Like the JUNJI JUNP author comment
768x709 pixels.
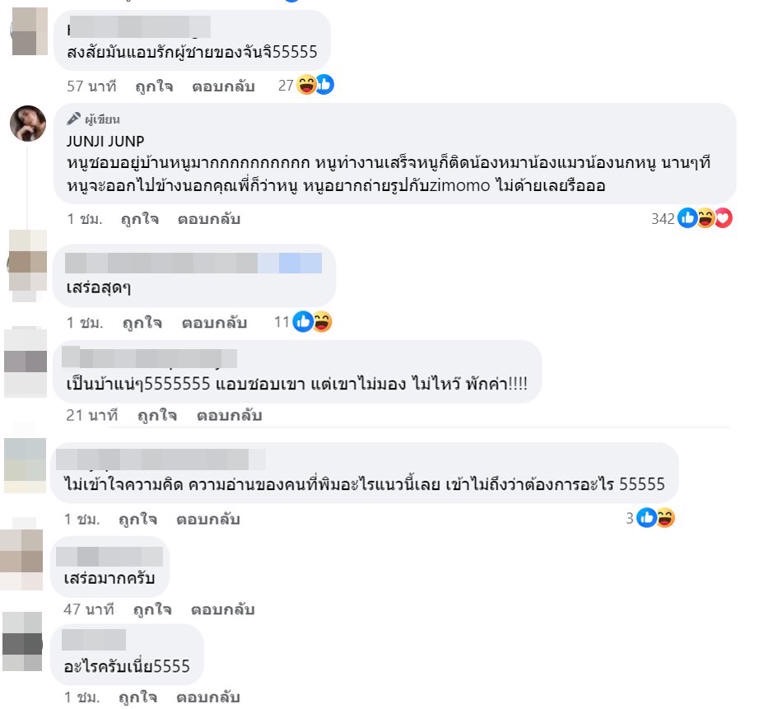point(140,219)
